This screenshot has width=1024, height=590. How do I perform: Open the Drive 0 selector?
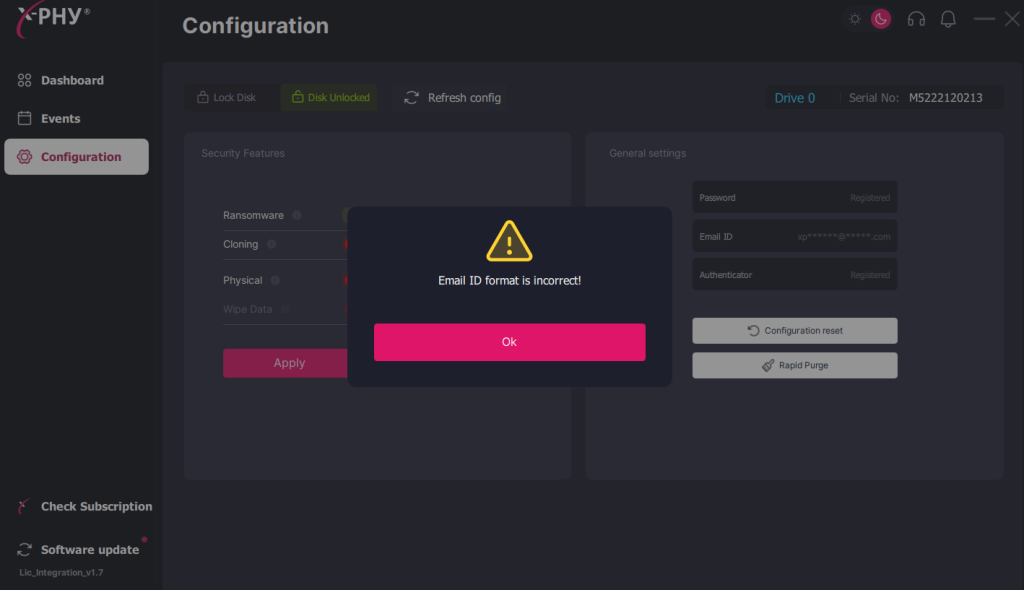[x=795, y=98]
